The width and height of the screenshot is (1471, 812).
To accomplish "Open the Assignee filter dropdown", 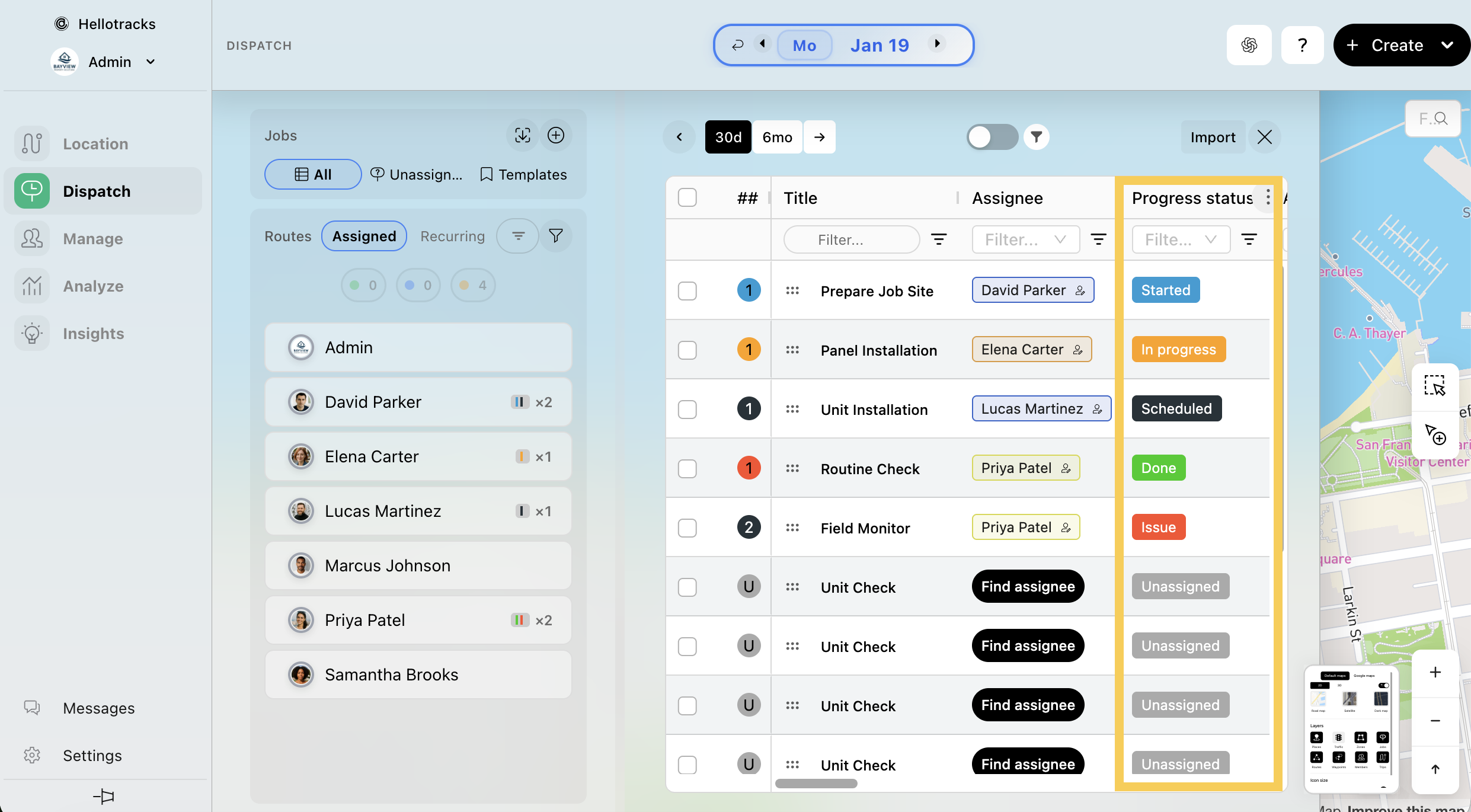I will (1025, 239).
